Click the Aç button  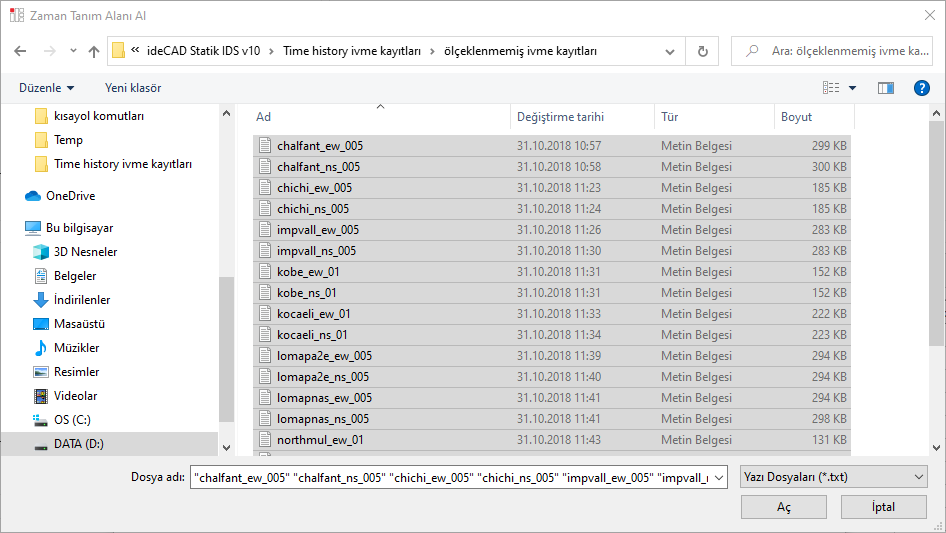coord(783,507)
